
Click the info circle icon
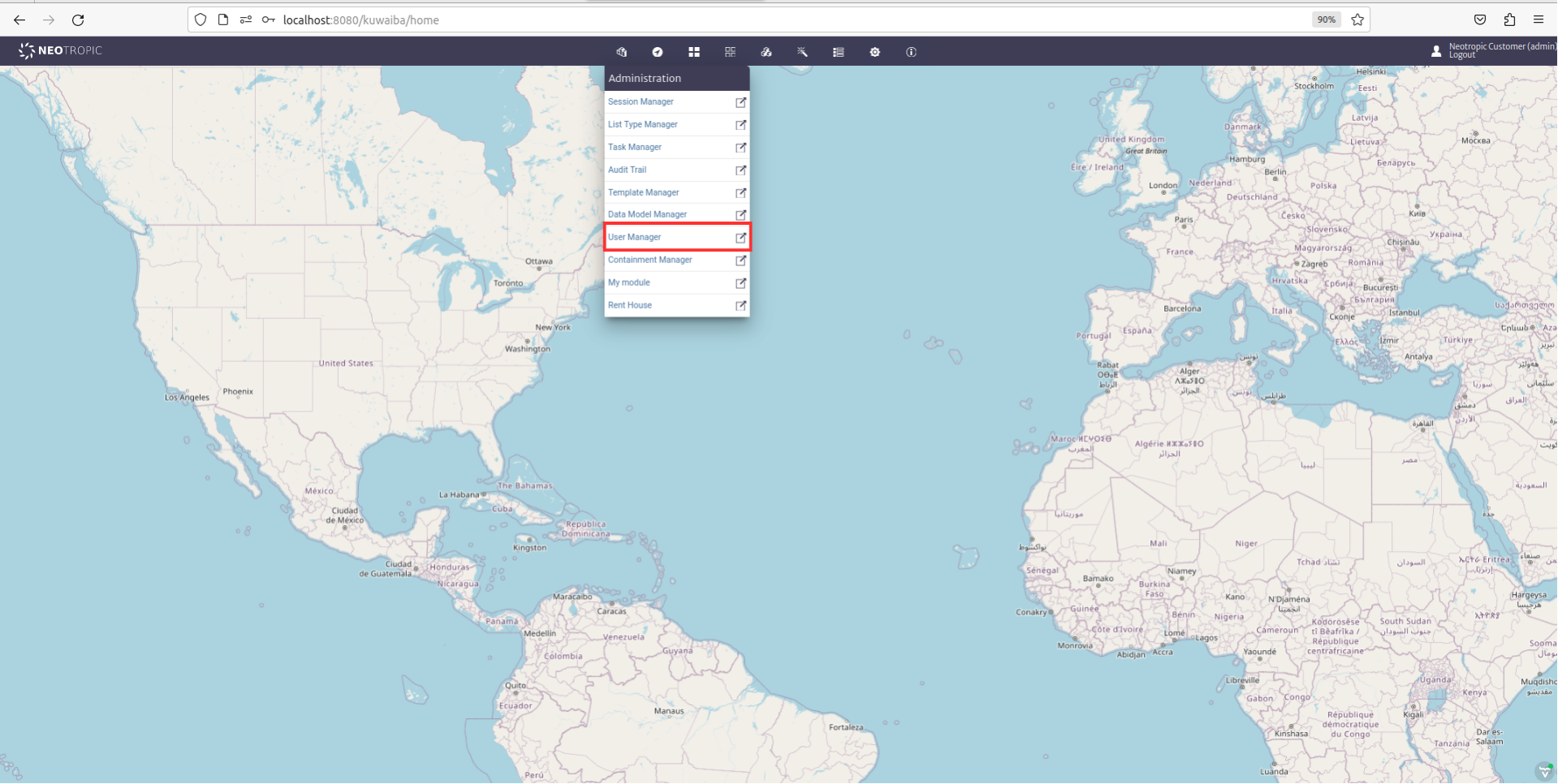click(x=911, y=52)
